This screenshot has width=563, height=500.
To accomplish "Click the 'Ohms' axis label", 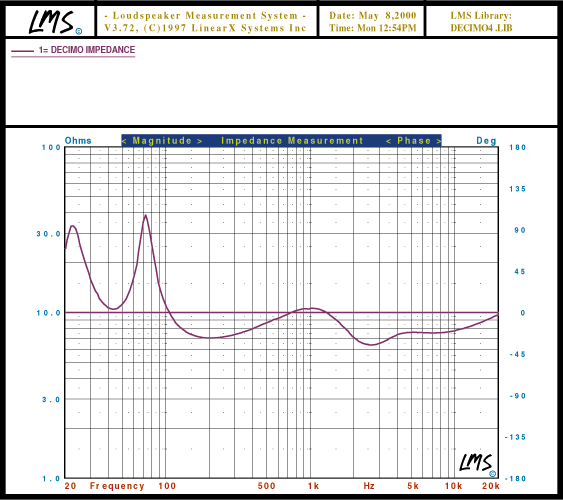I will [78, 140].
